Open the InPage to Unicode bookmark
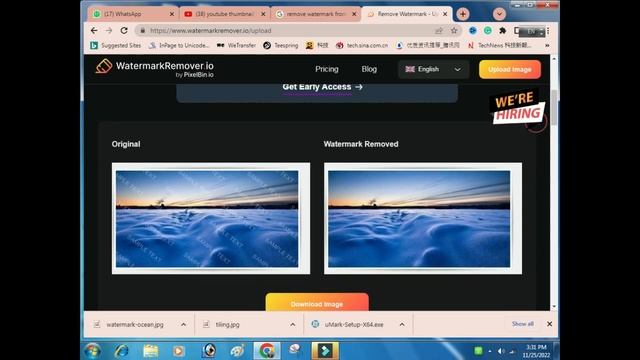640x360 pixels. (179, 45)
